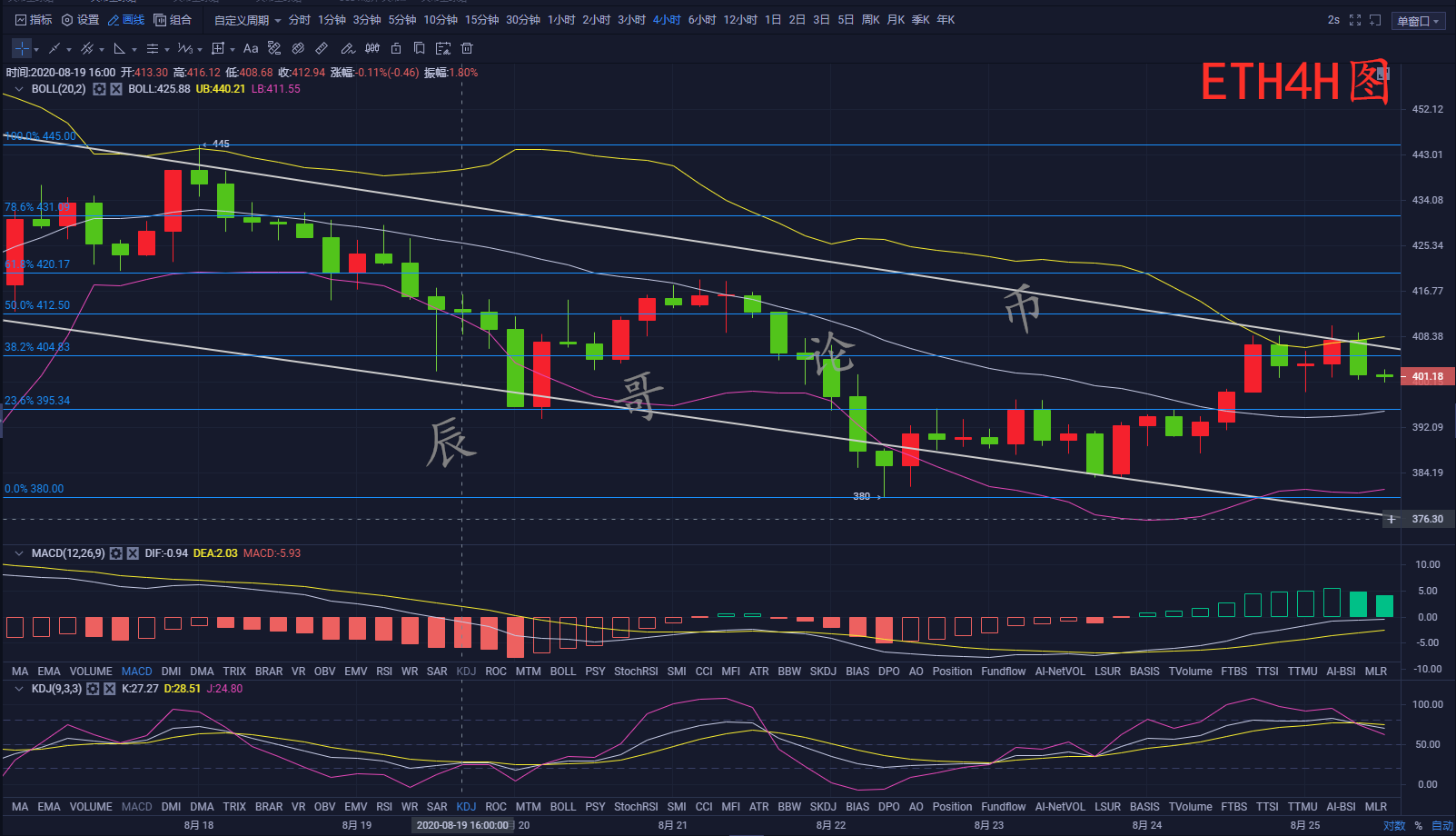Switch to the 1小时 timeframe
The image size is (1456, 836).
[x=561, y=20]
